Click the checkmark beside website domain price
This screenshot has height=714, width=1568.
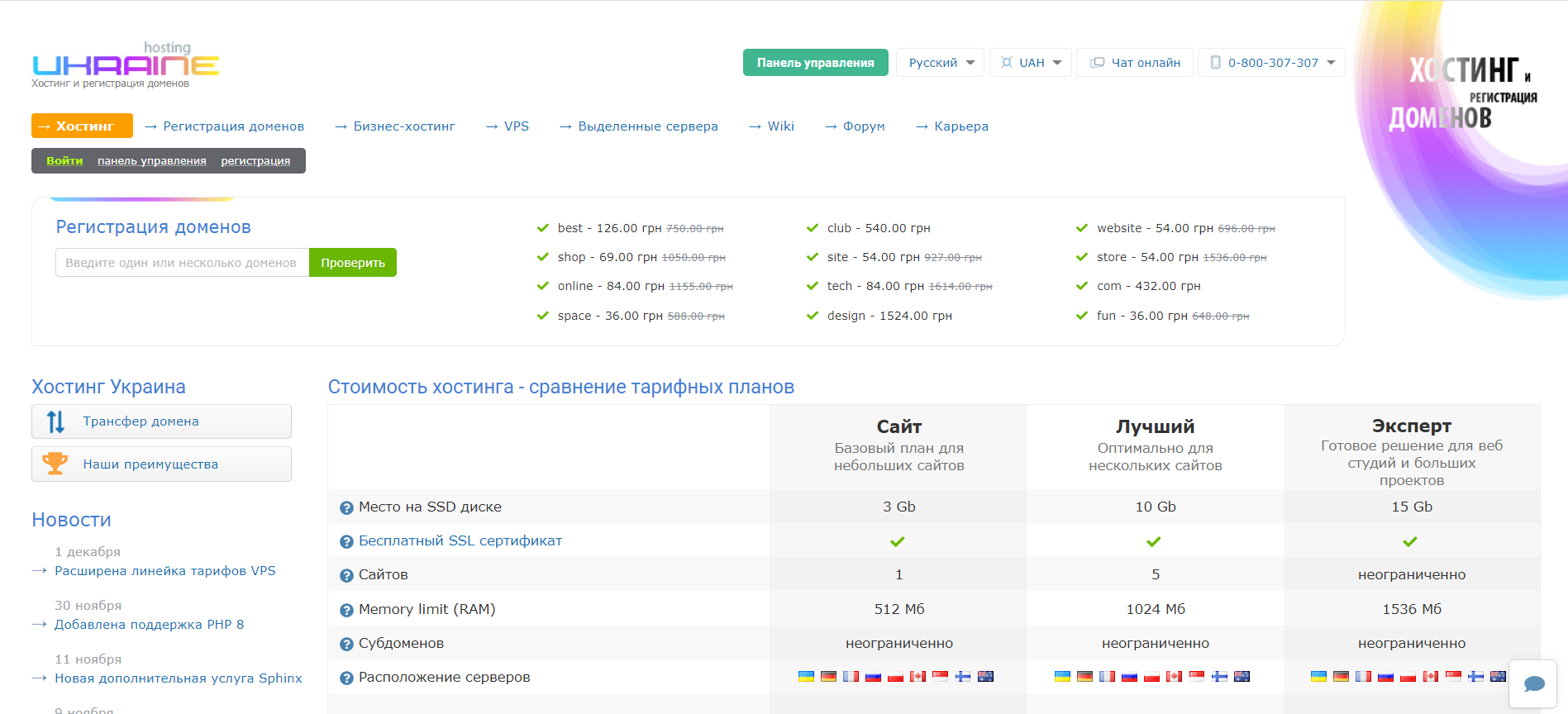1082,228
